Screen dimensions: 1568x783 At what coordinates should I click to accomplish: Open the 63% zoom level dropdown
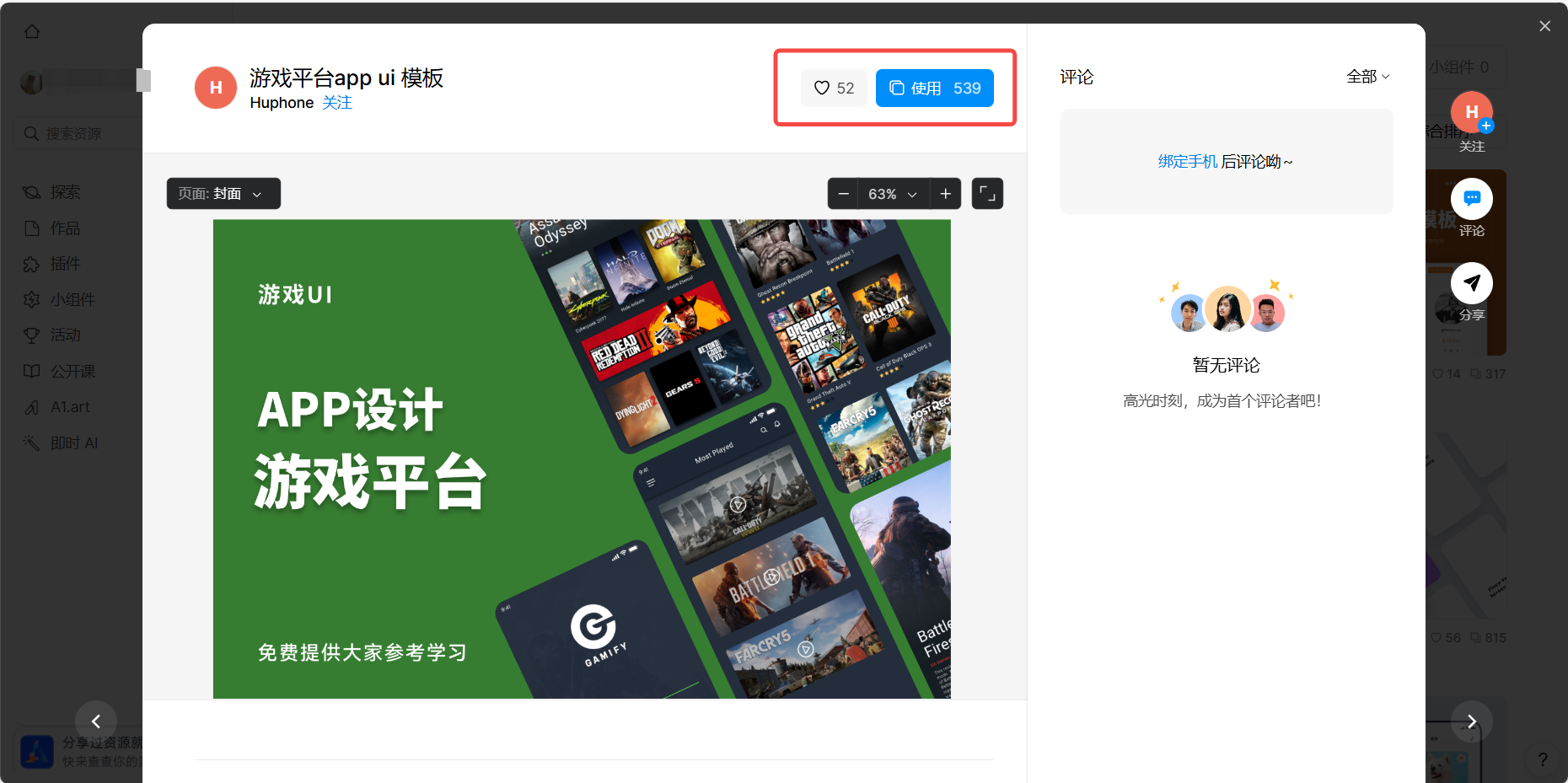(894, 194)
